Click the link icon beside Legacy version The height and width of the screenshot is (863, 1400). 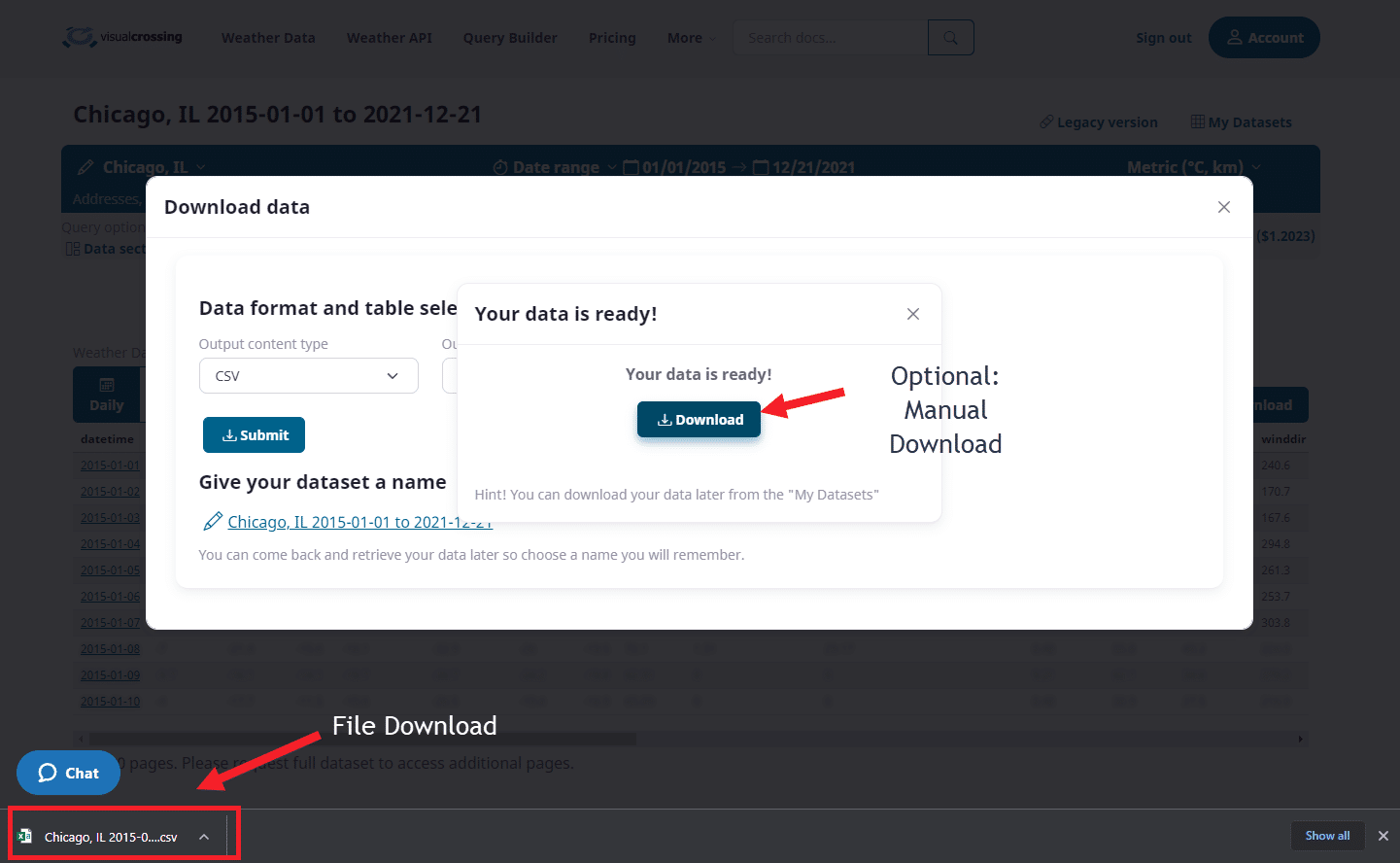click(x=1045, y=121)
